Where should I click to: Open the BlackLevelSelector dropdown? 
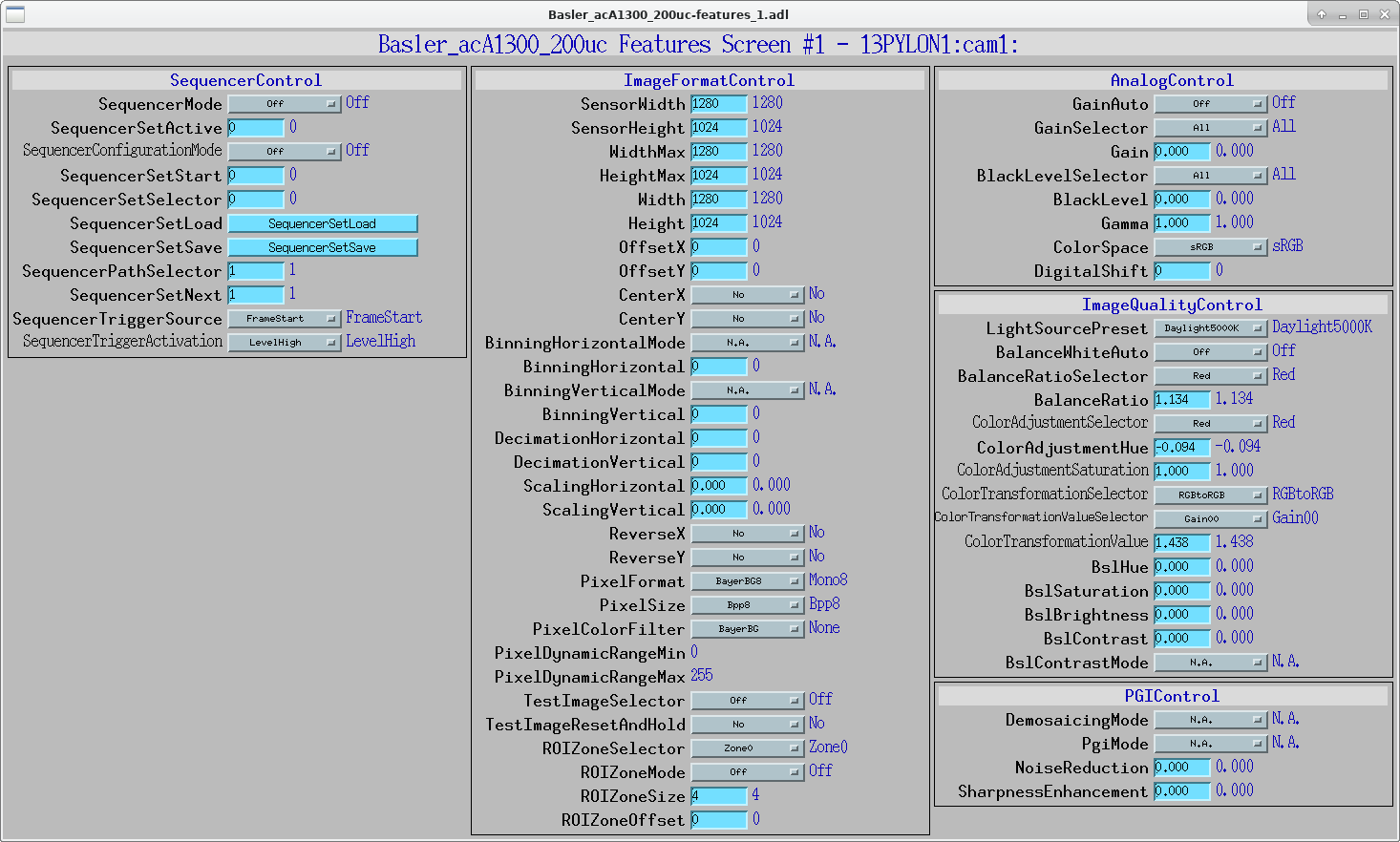(1211, 175)
